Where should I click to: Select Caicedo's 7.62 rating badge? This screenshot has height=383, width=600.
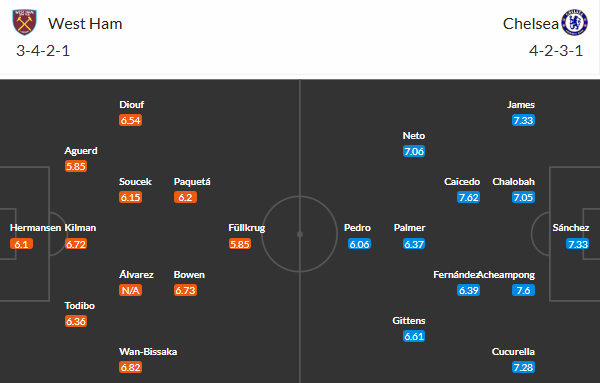pyautogui.click(x=468, y=197)
